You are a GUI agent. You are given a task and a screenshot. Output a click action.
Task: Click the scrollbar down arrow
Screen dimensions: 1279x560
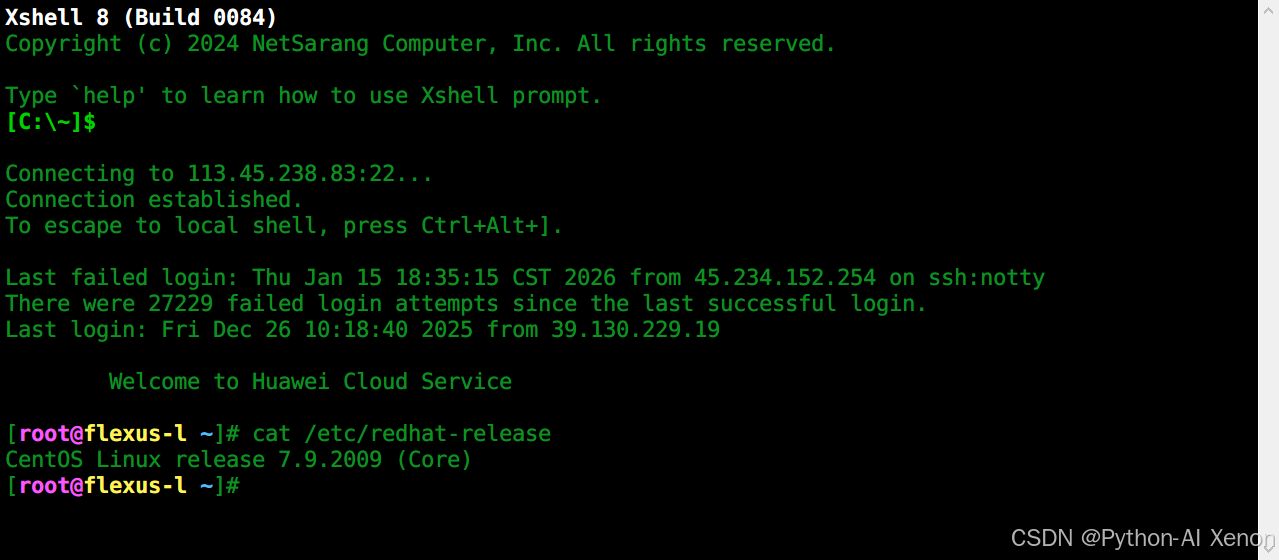(1269, 547)
